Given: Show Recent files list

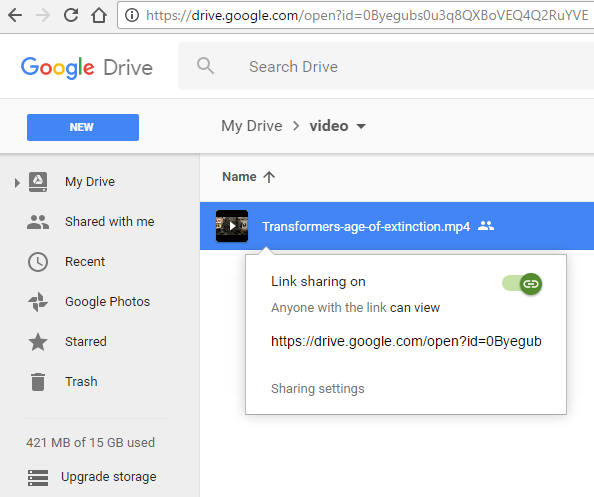Looking at the screenshot, I should (x=85, y=262).
